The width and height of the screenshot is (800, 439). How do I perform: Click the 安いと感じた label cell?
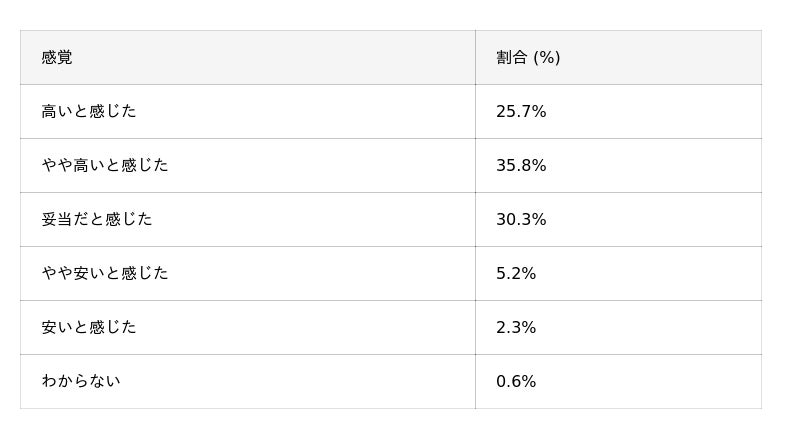pyautogui.click(x=89, y=328)
